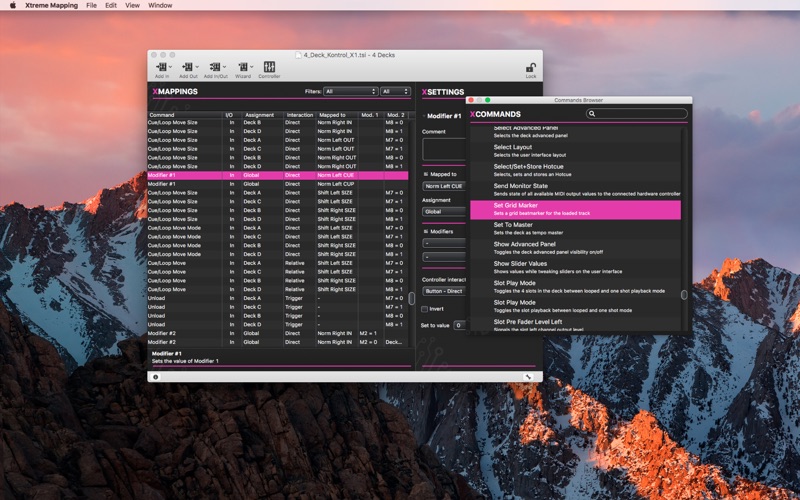The width and height of the screenshot is (800, 500).
Task: Open the Edit menu
Action: tap(111, 5)
